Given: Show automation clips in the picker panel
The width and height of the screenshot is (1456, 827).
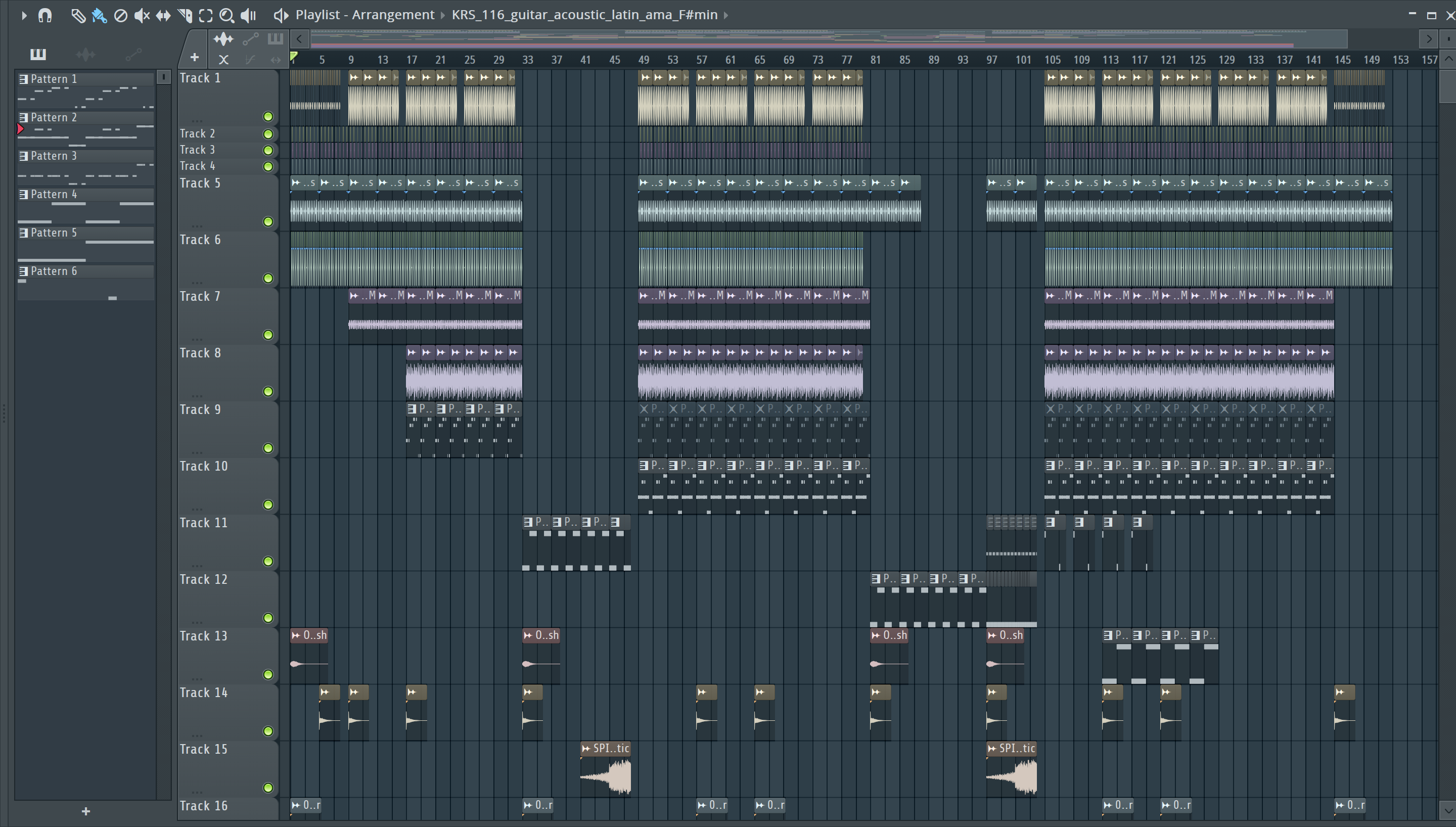Looking at the screenshot, I should [133, 55].
